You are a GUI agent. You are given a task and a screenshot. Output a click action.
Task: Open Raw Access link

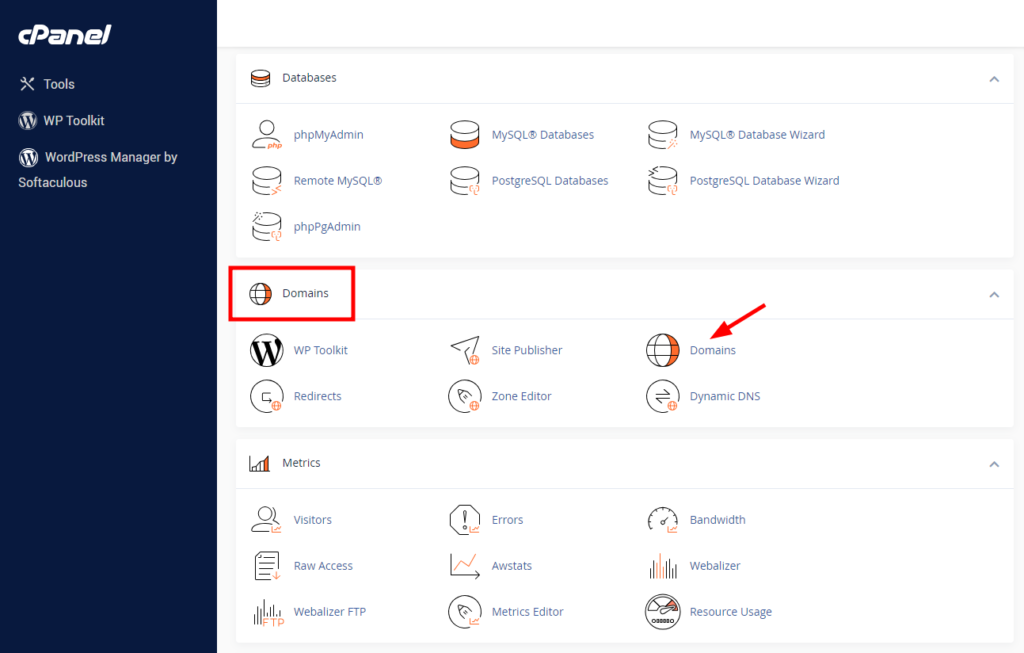pos(323,566)
